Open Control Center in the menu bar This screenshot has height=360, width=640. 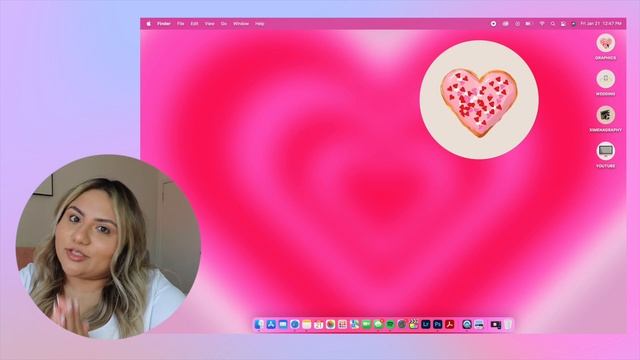point(563,24)
